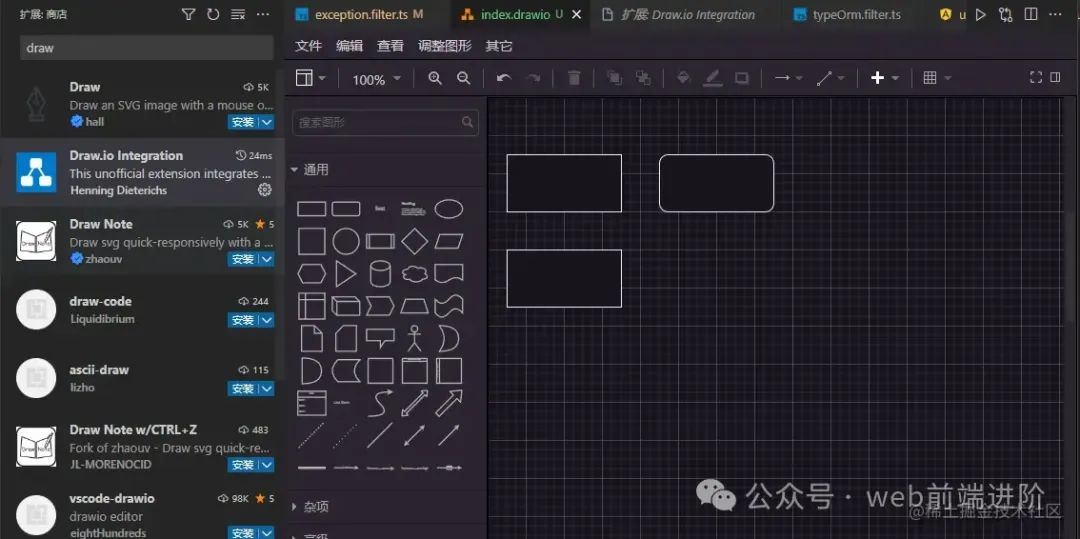1080x539 pixels.
Task: Click the To Back arrange icon
Action: tap(643, 78)
